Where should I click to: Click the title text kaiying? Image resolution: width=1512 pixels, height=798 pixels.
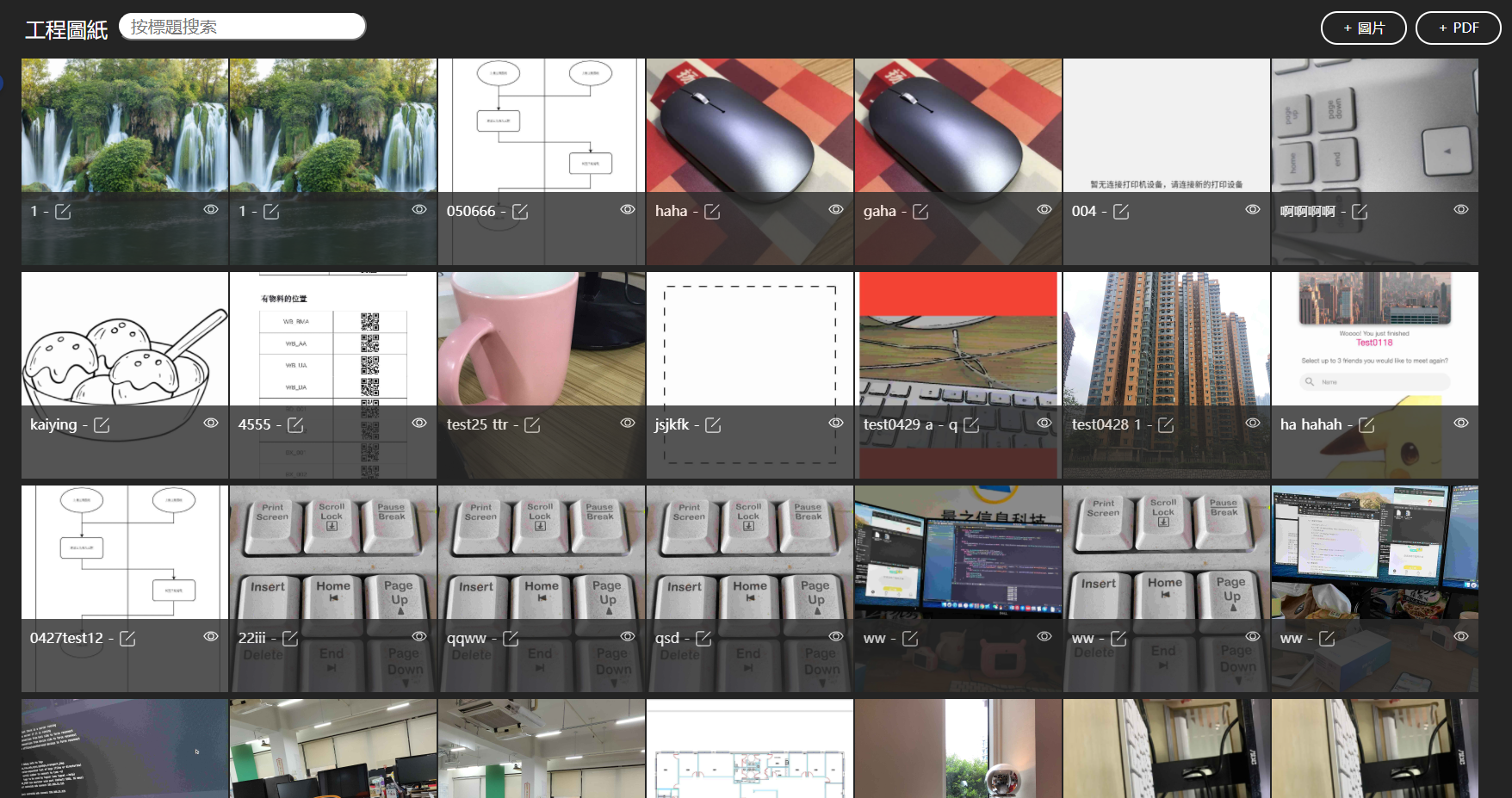click(x=53, y=425)
